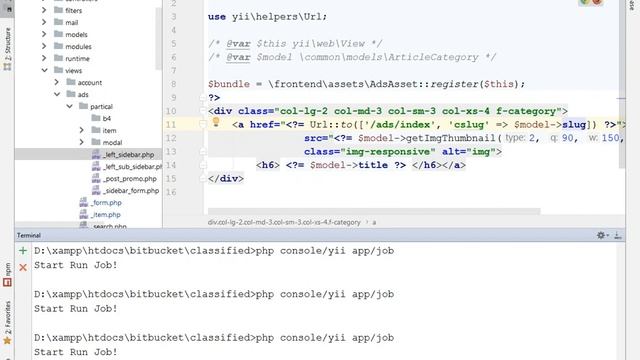
Task: Click 'use yii\helpers\Url;' on line 3
Action: 267,17
